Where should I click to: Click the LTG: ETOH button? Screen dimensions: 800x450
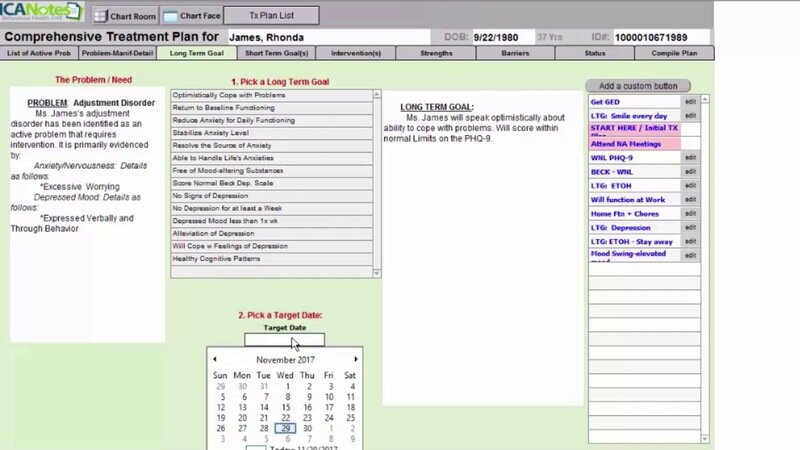point(634,186)
